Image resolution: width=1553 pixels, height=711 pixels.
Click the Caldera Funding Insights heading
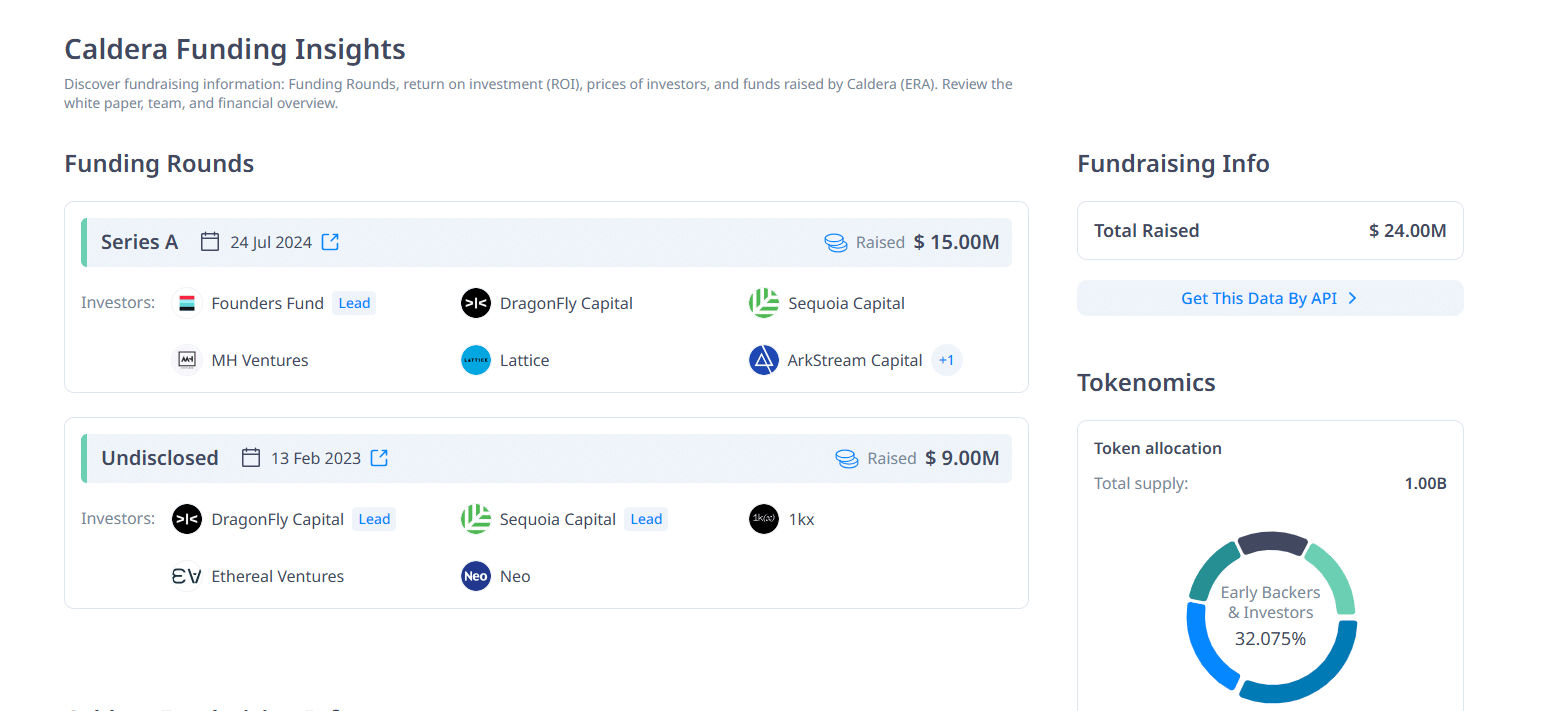(235, 49)
